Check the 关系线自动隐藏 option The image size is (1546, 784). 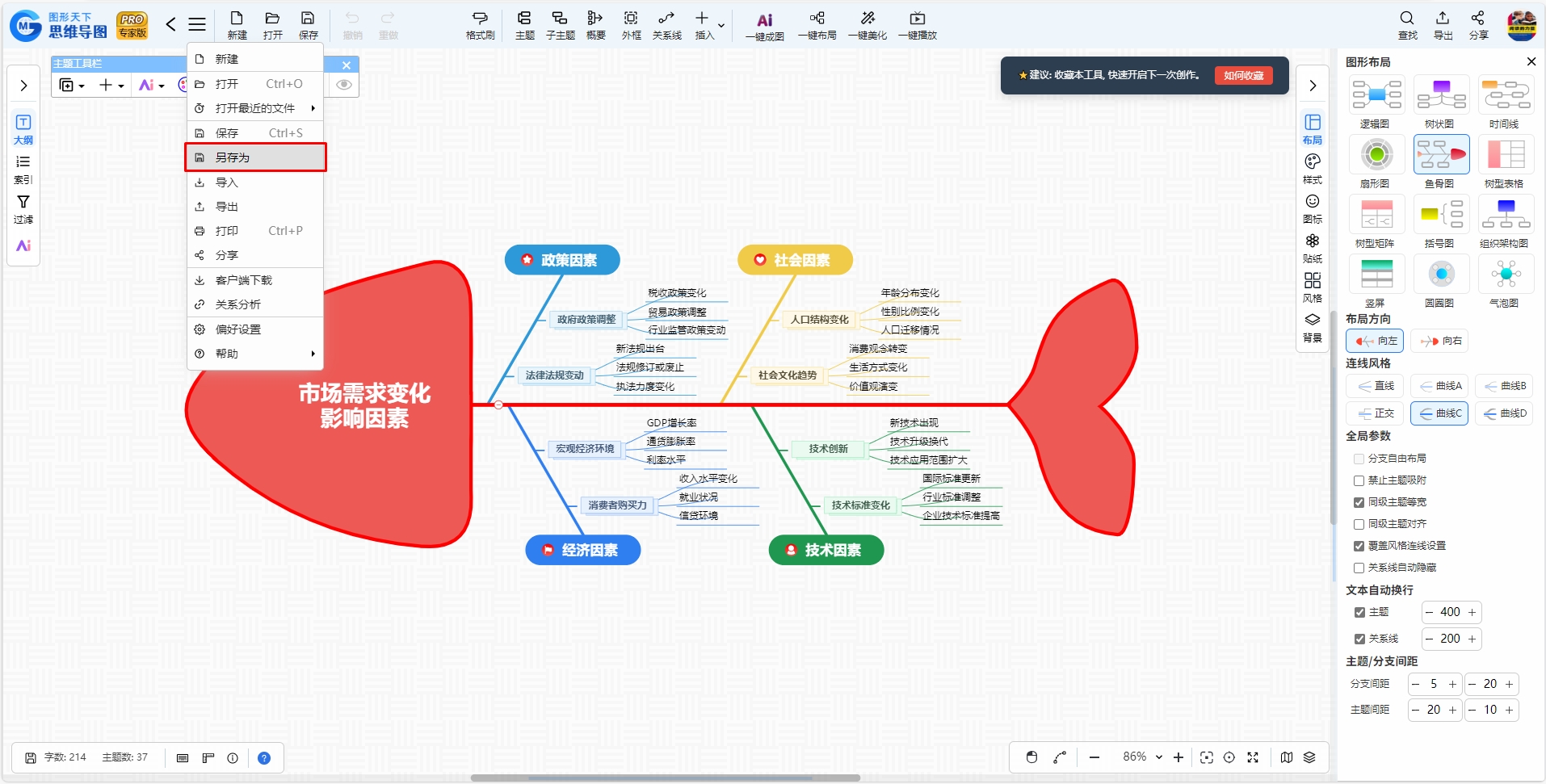tap(1359, 568)
